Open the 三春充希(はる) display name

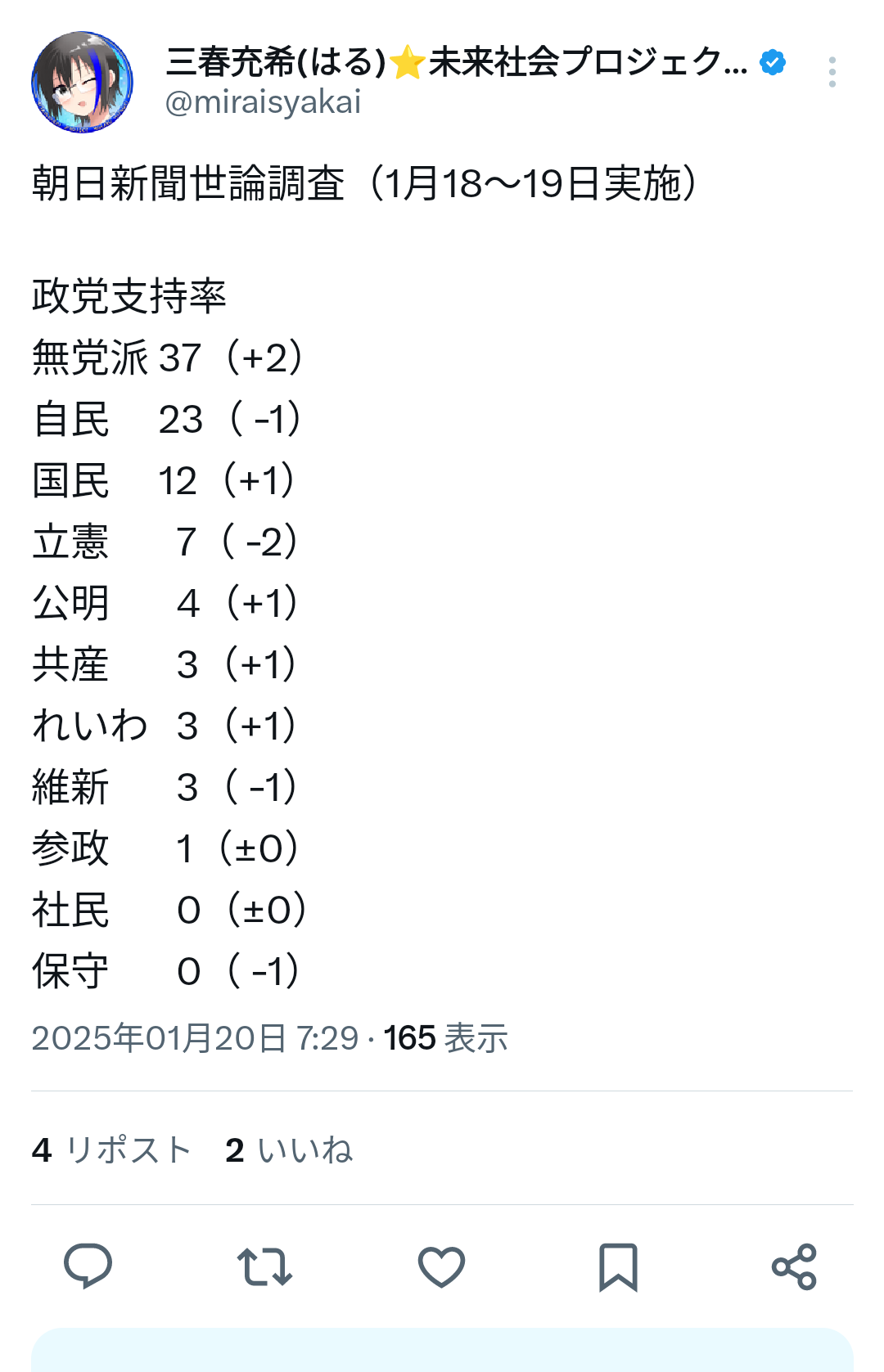[x=275, y=62]
